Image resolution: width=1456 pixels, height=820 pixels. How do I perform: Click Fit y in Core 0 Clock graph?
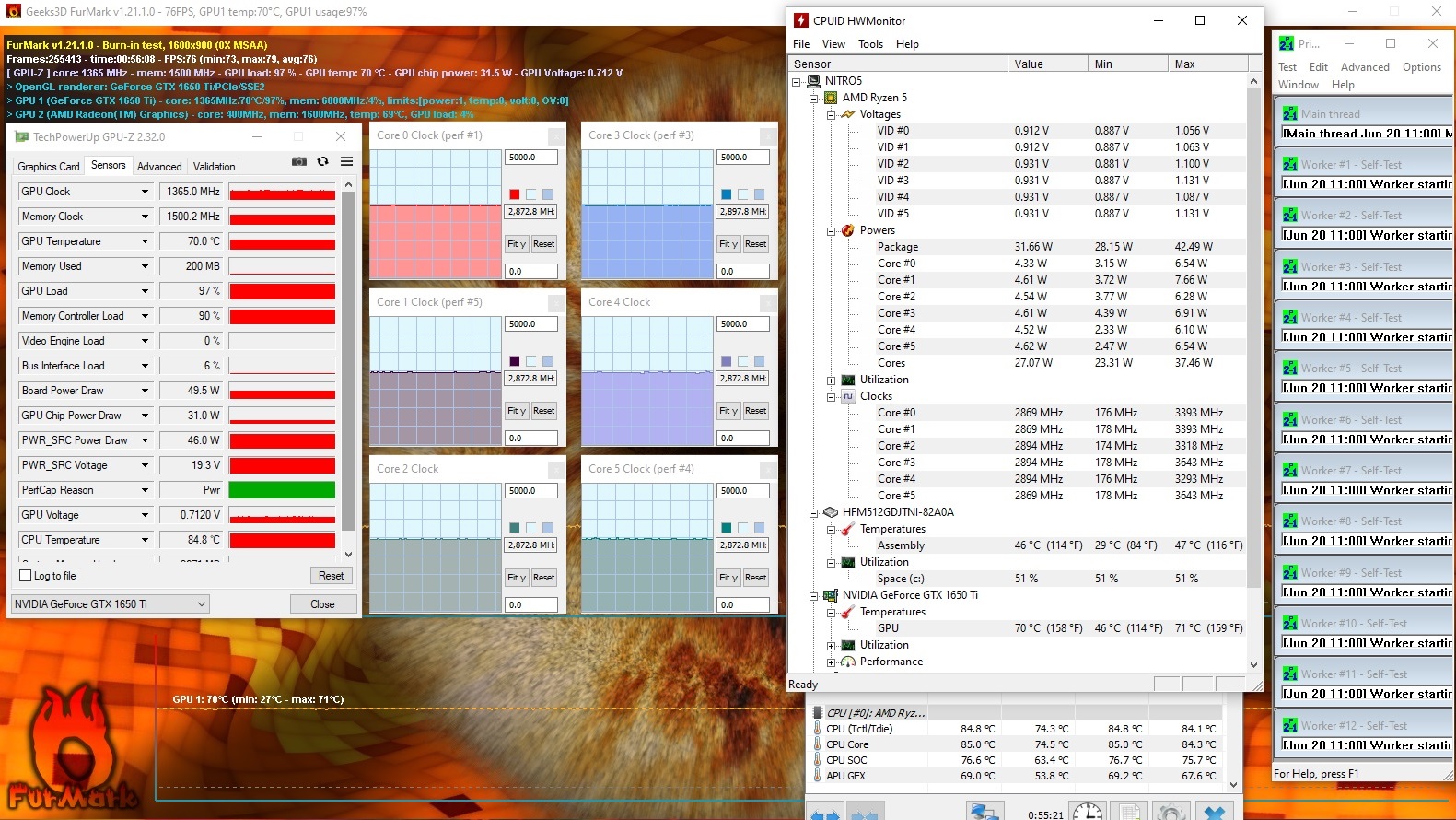[x=516, y=244]
